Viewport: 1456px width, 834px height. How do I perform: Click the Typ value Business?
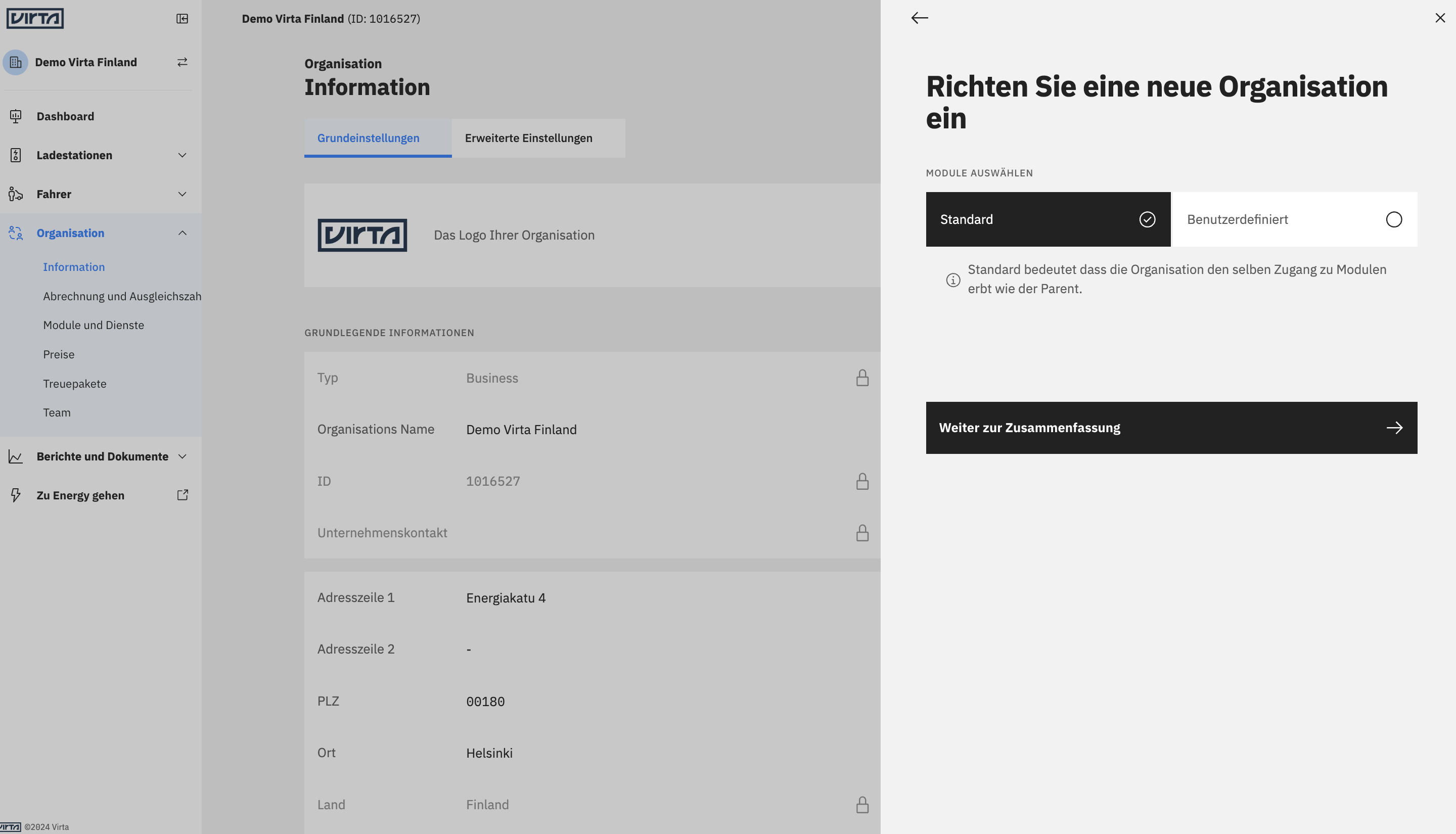point(492,378)
